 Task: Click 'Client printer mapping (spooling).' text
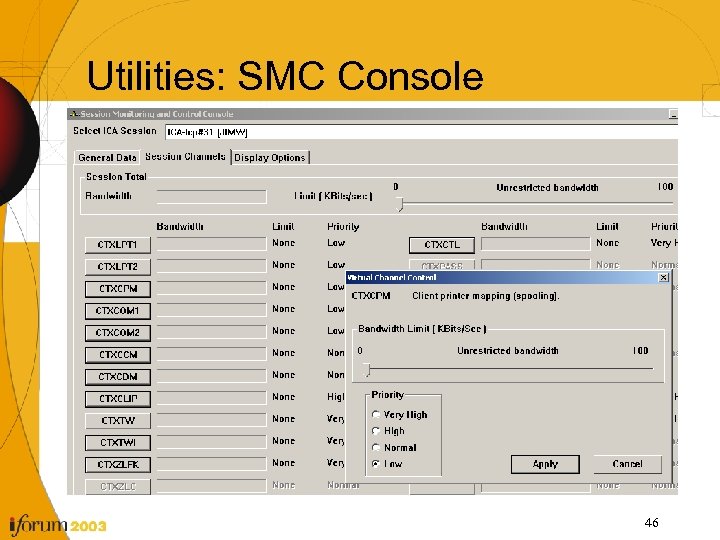[x=485, y=296]
